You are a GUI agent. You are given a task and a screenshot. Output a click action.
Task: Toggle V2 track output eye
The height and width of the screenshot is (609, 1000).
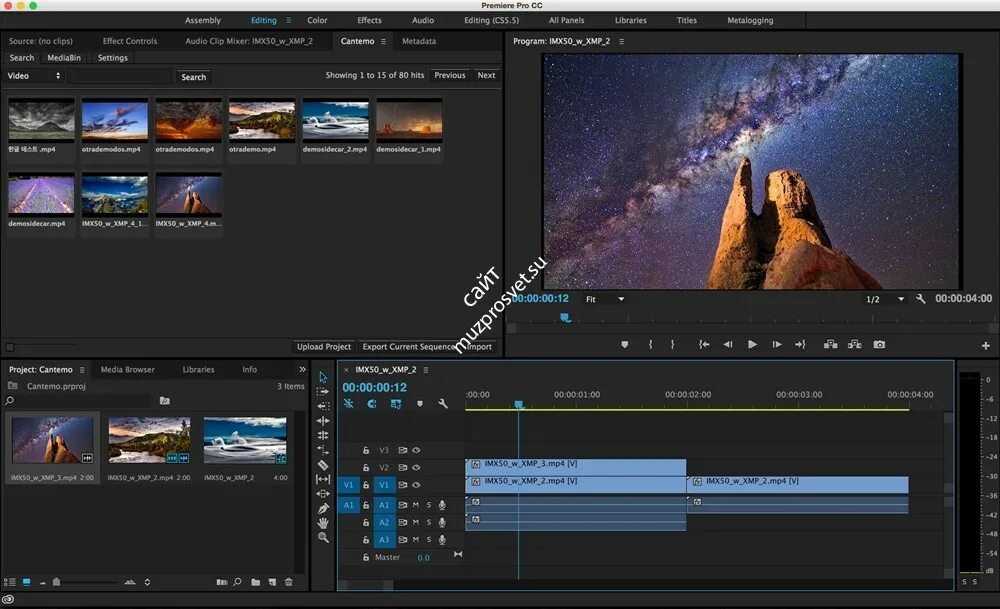[416, 467]
